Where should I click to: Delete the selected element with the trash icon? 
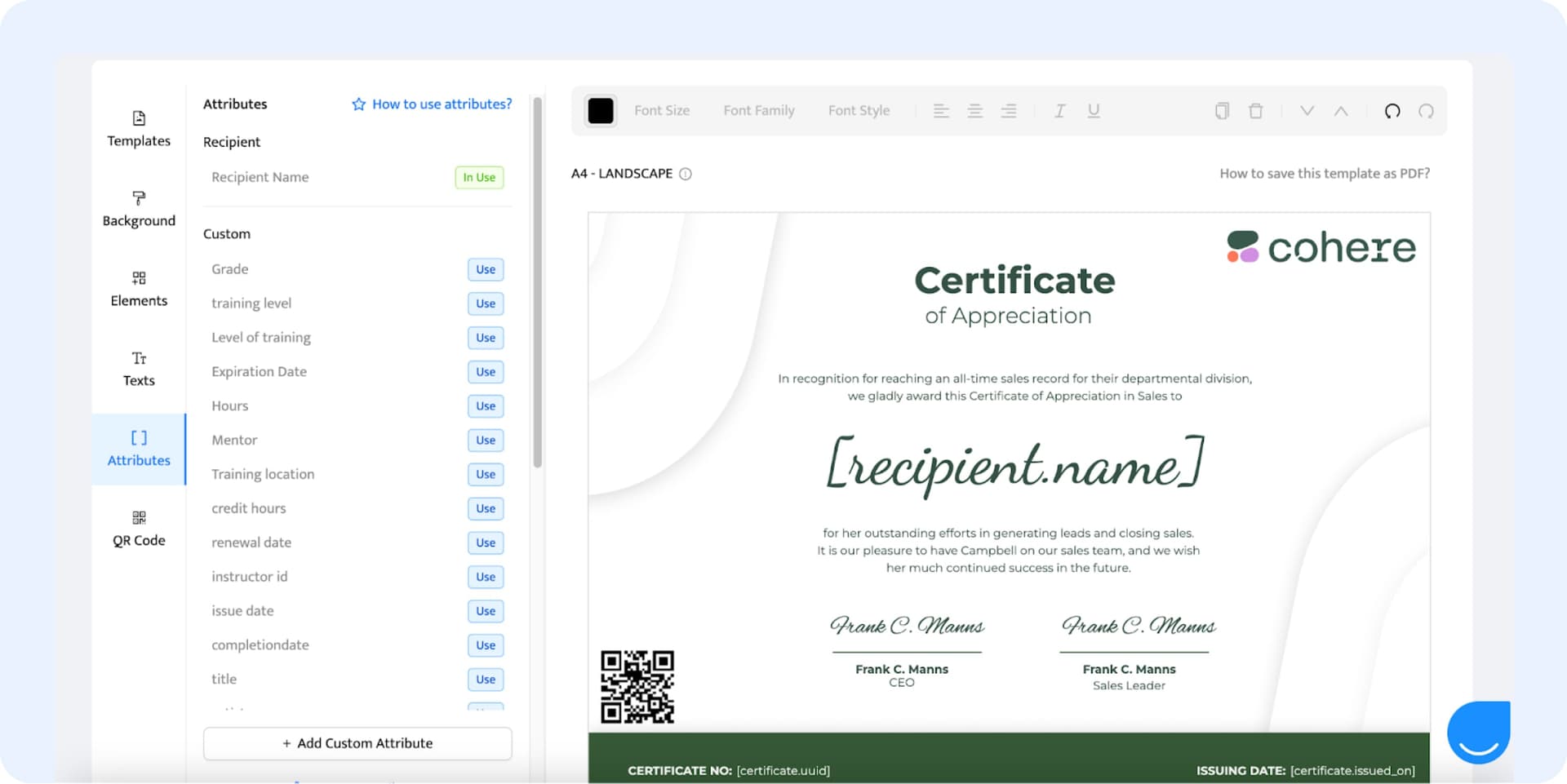pos(1255,110)
